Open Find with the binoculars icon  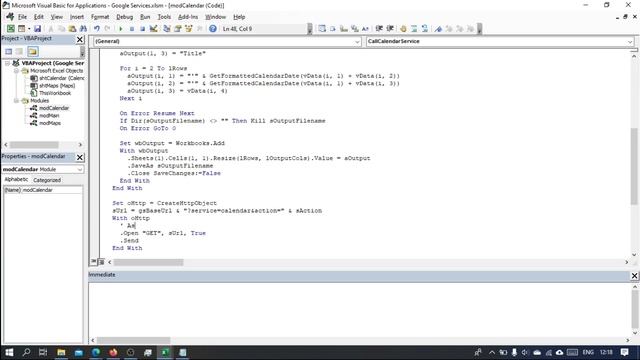click(83, 29)
